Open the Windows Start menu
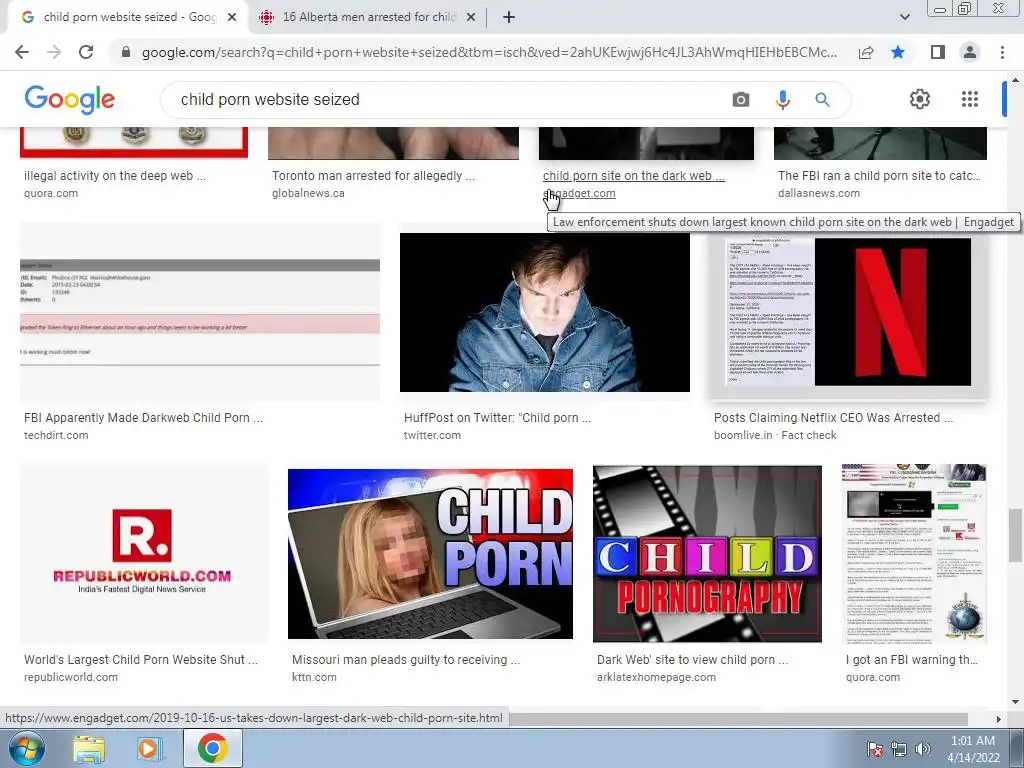 pos(27,748)
